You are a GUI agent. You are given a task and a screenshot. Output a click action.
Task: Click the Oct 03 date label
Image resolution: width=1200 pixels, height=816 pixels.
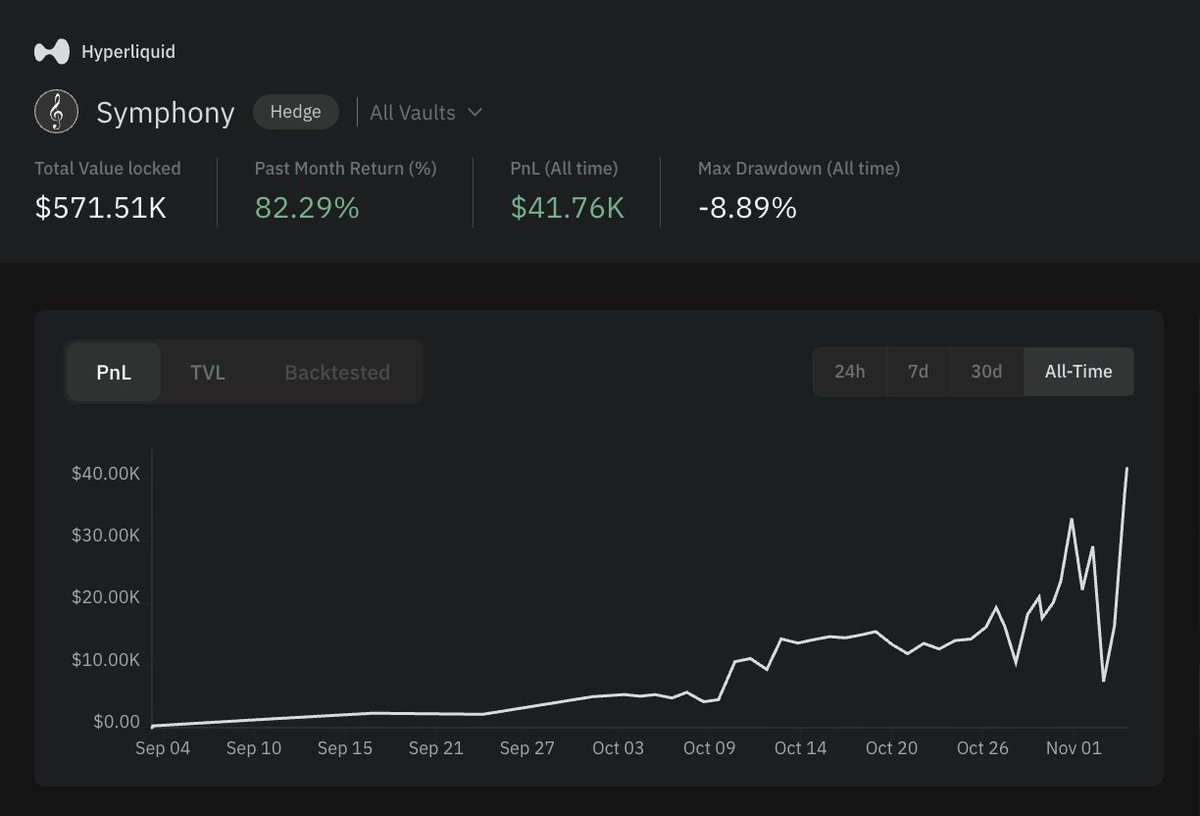coord(618,748)
